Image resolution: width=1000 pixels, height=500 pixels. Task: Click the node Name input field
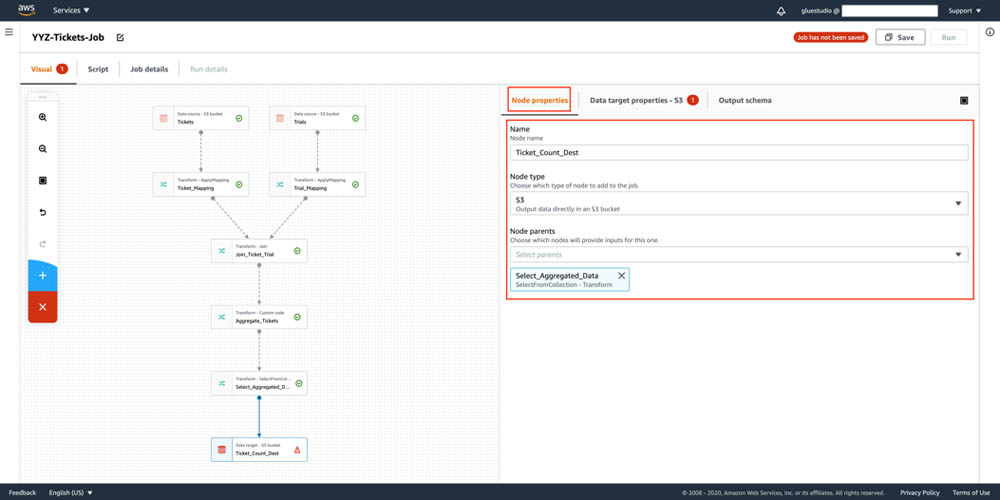pyautogui.click(x=739, y=152)
